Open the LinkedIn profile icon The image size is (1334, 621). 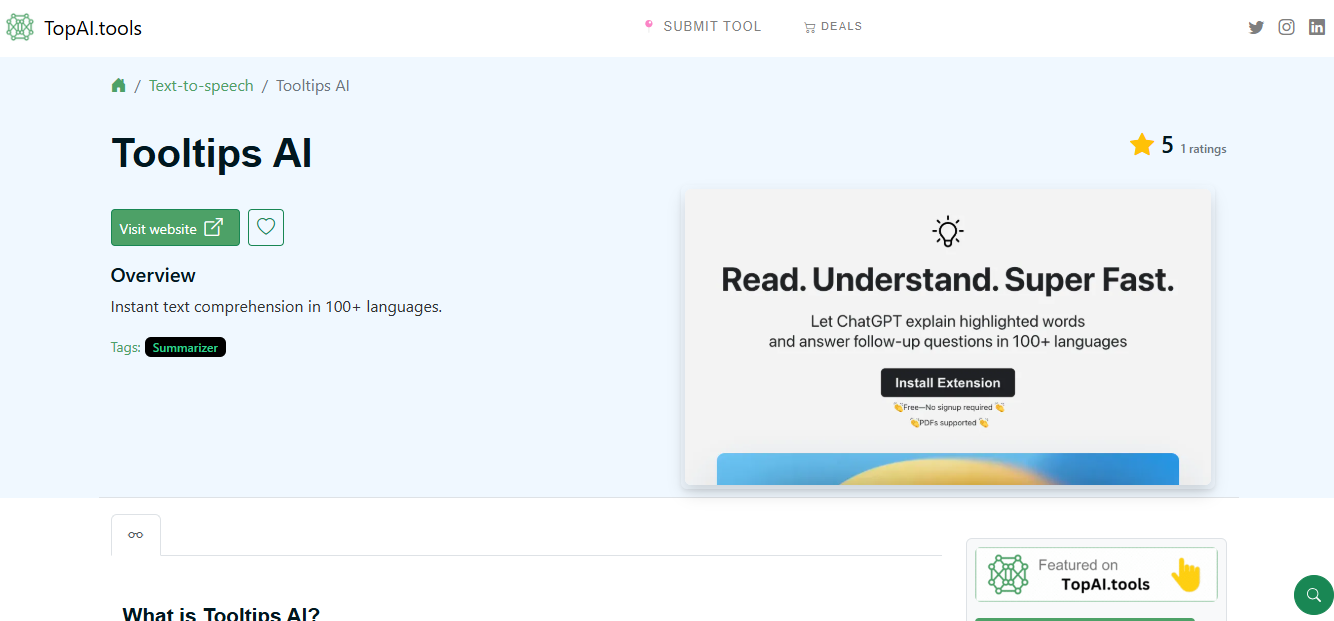click(1317, 28)
